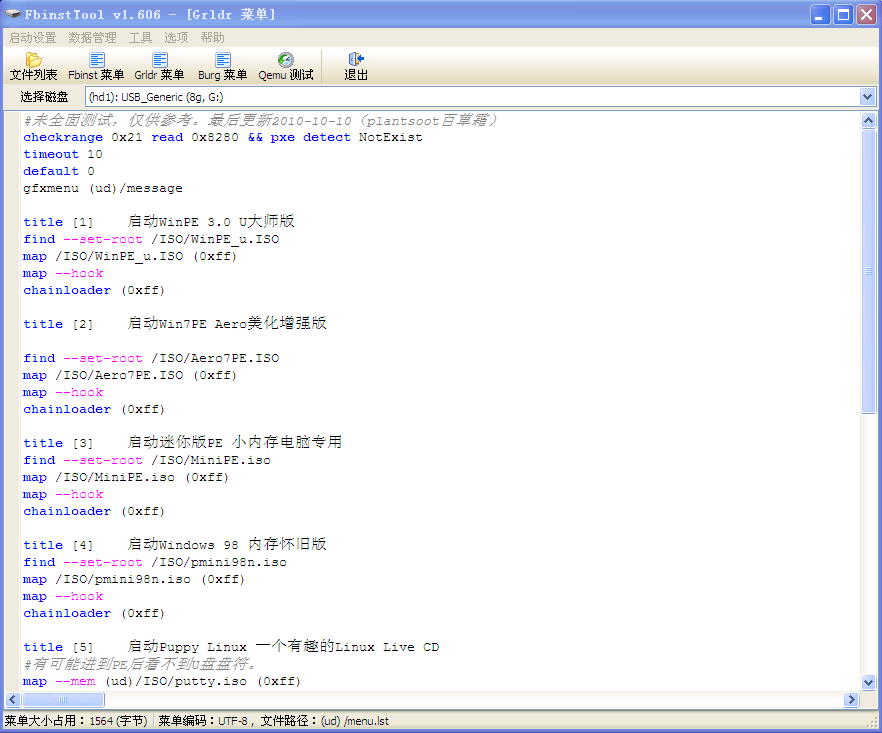
Task: Close the FbinstTool window
Action: (x=867, y=15)
